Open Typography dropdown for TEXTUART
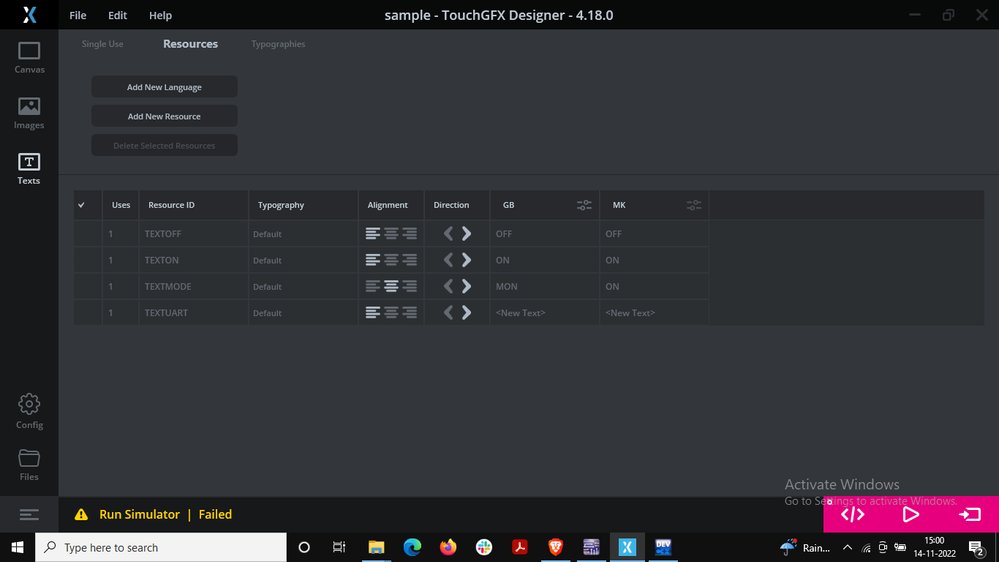 point(303,313)
